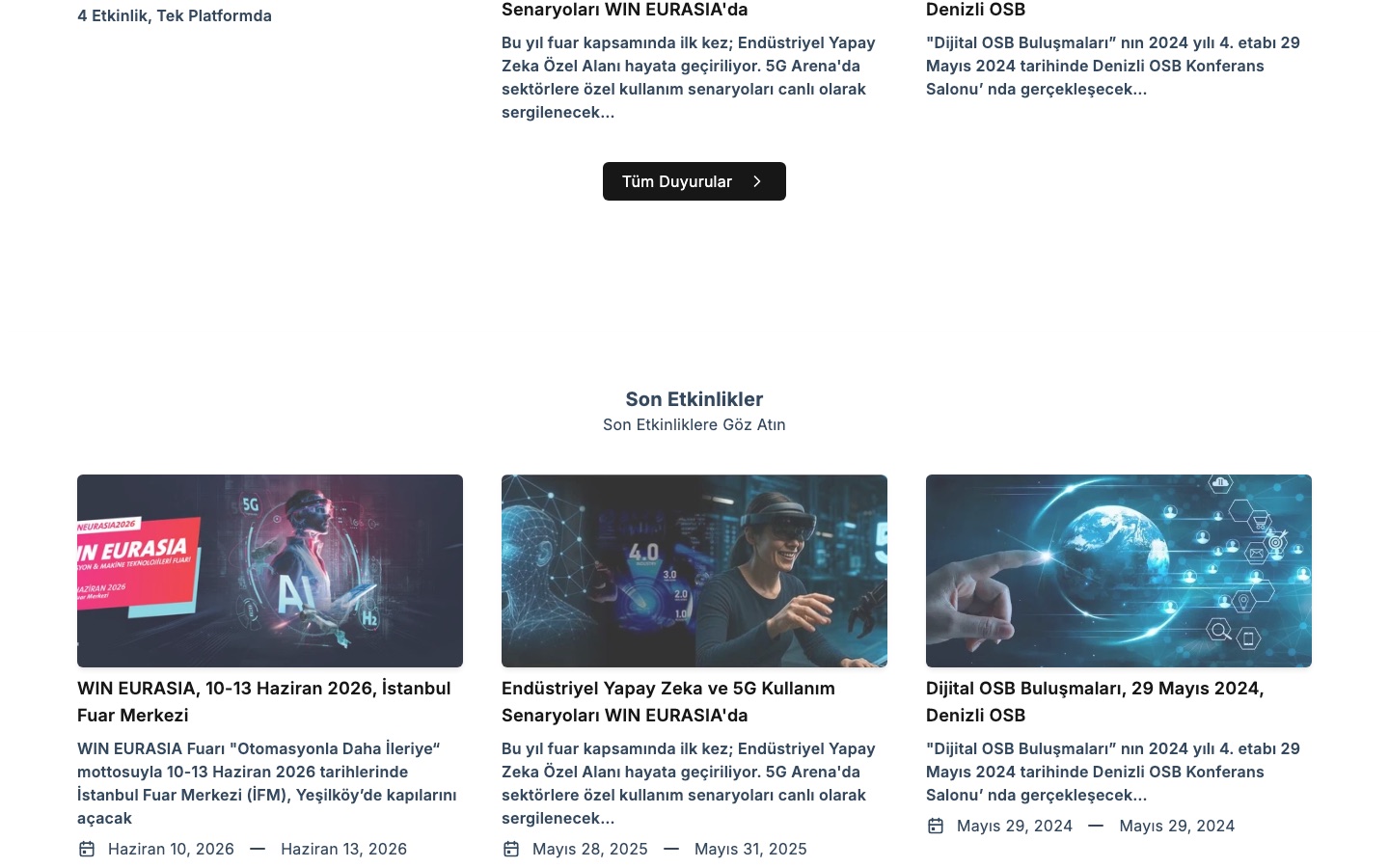
Task: Select the Mayıs 31, 2025 end date
Action: point(750,849)
